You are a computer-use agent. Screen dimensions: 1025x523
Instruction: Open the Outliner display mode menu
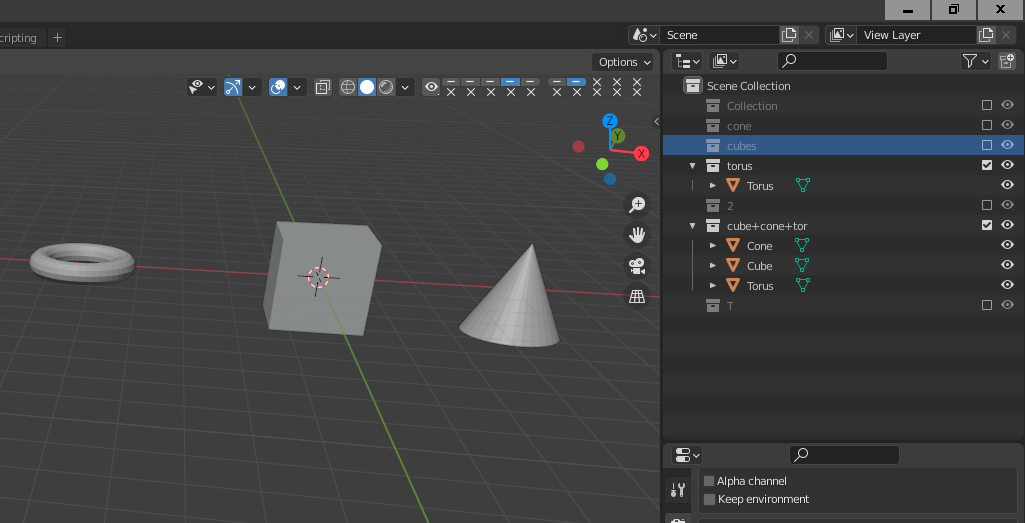click(x=724, y=61)
